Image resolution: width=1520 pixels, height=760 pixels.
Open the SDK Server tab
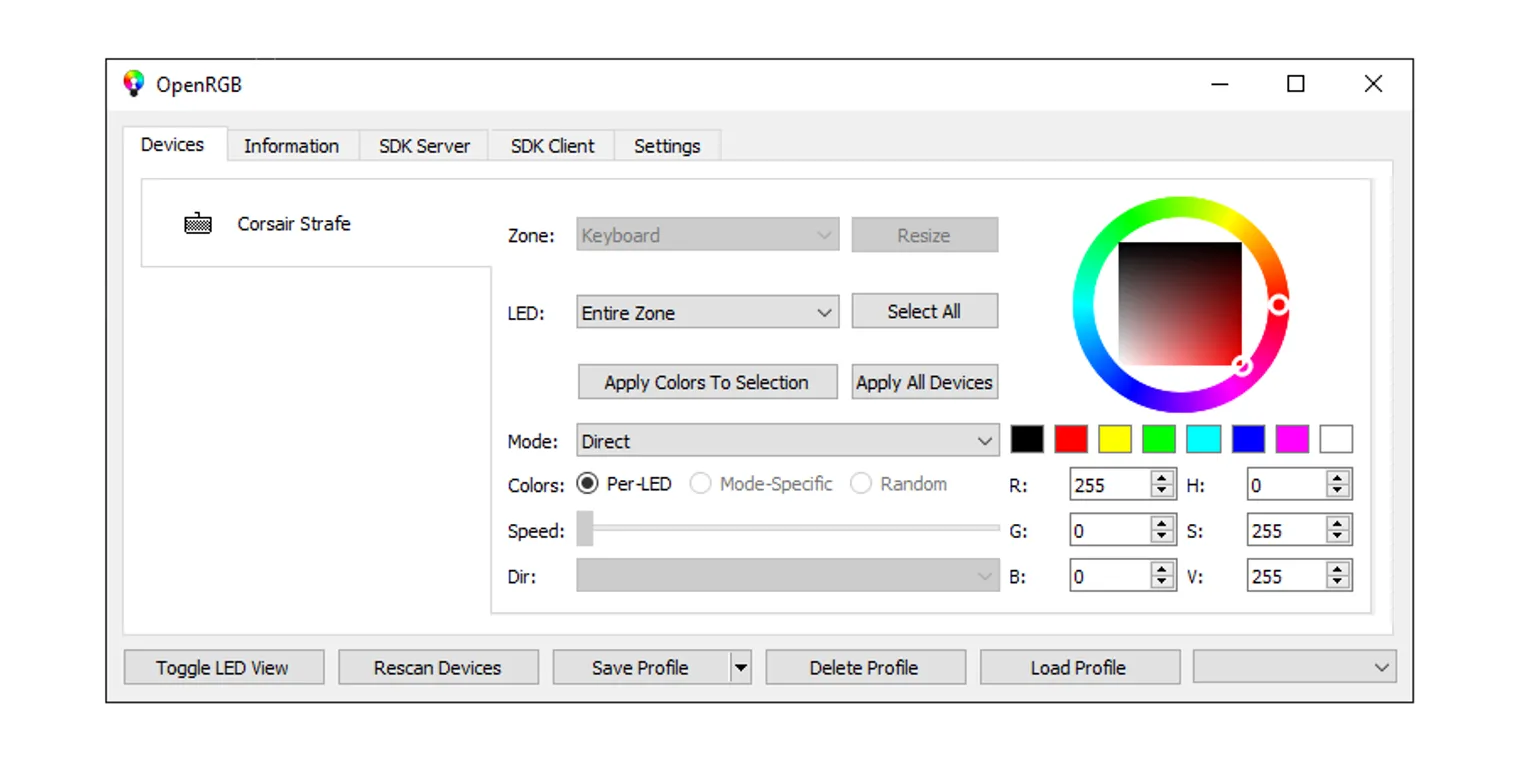tap(424, 146)
